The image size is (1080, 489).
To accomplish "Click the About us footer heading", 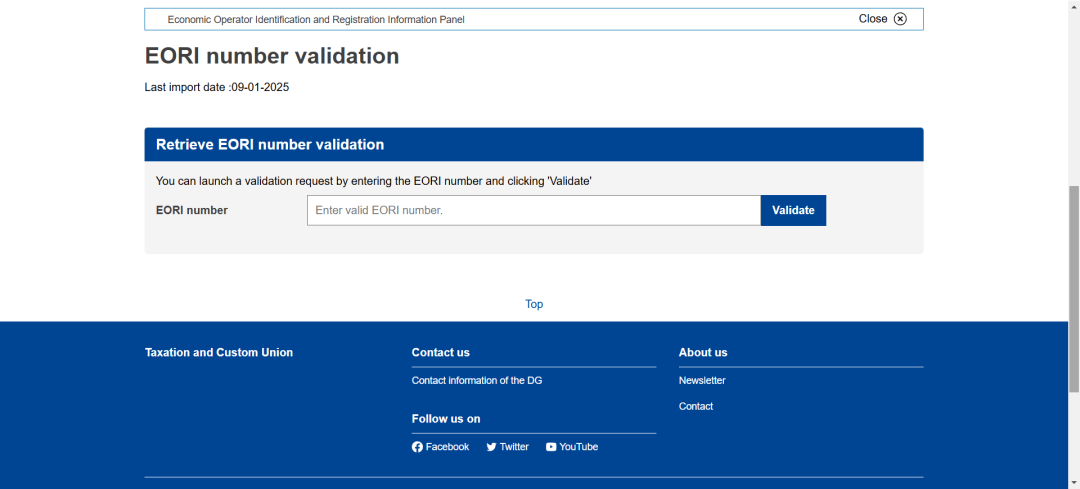I will 703,353.
